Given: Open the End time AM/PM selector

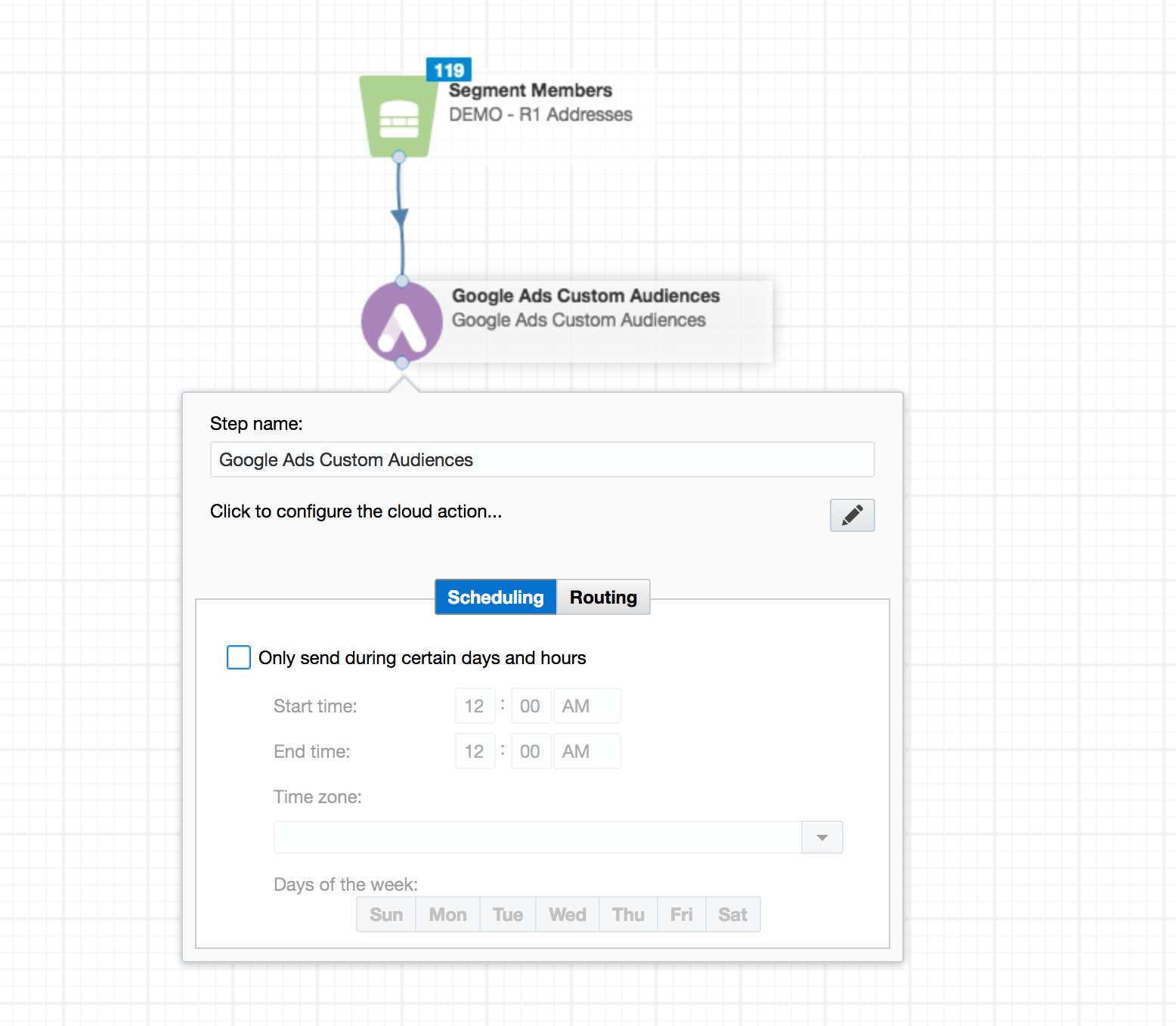Looking at the screenshot, I should (x=586, y=751).
